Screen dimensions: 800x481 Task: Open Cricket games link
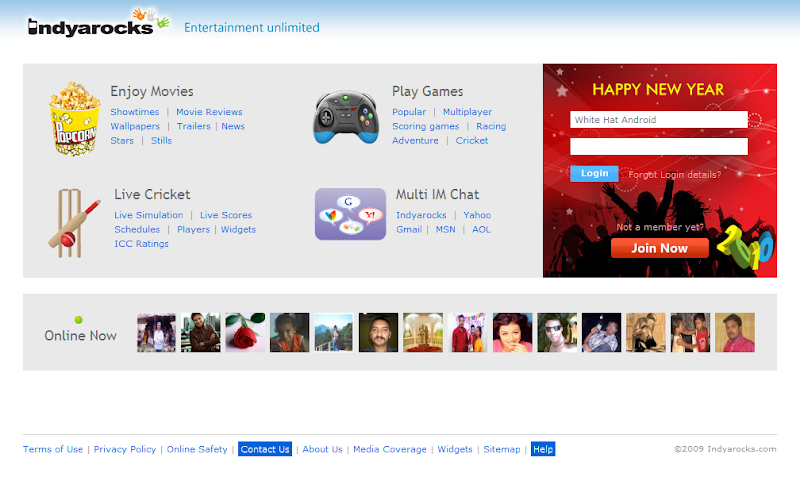[x=471, y=140]
